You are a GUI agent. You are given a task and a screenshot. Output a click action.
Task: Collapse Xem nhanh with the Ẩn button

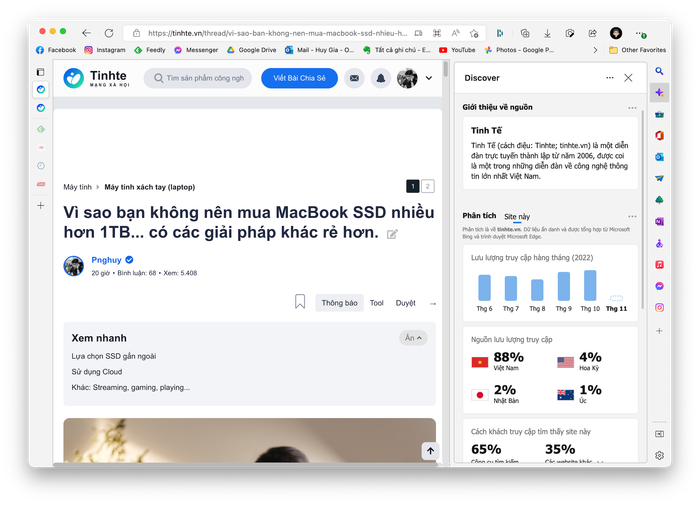coord(413,338)
